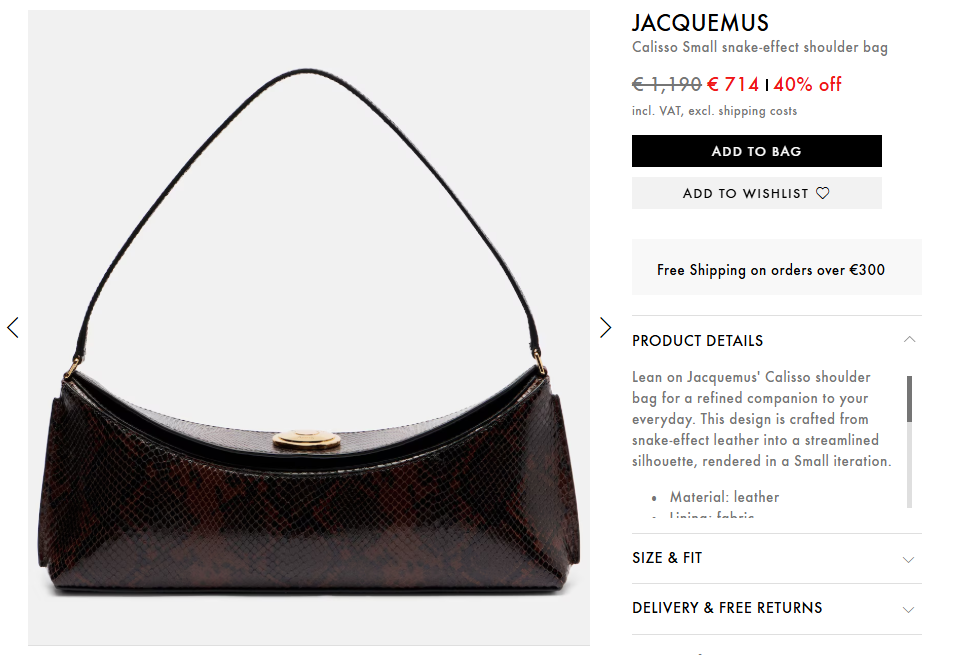Click the product description scrollbar thumb
Screen dimensions: 959x655
[x=909, y=399]
